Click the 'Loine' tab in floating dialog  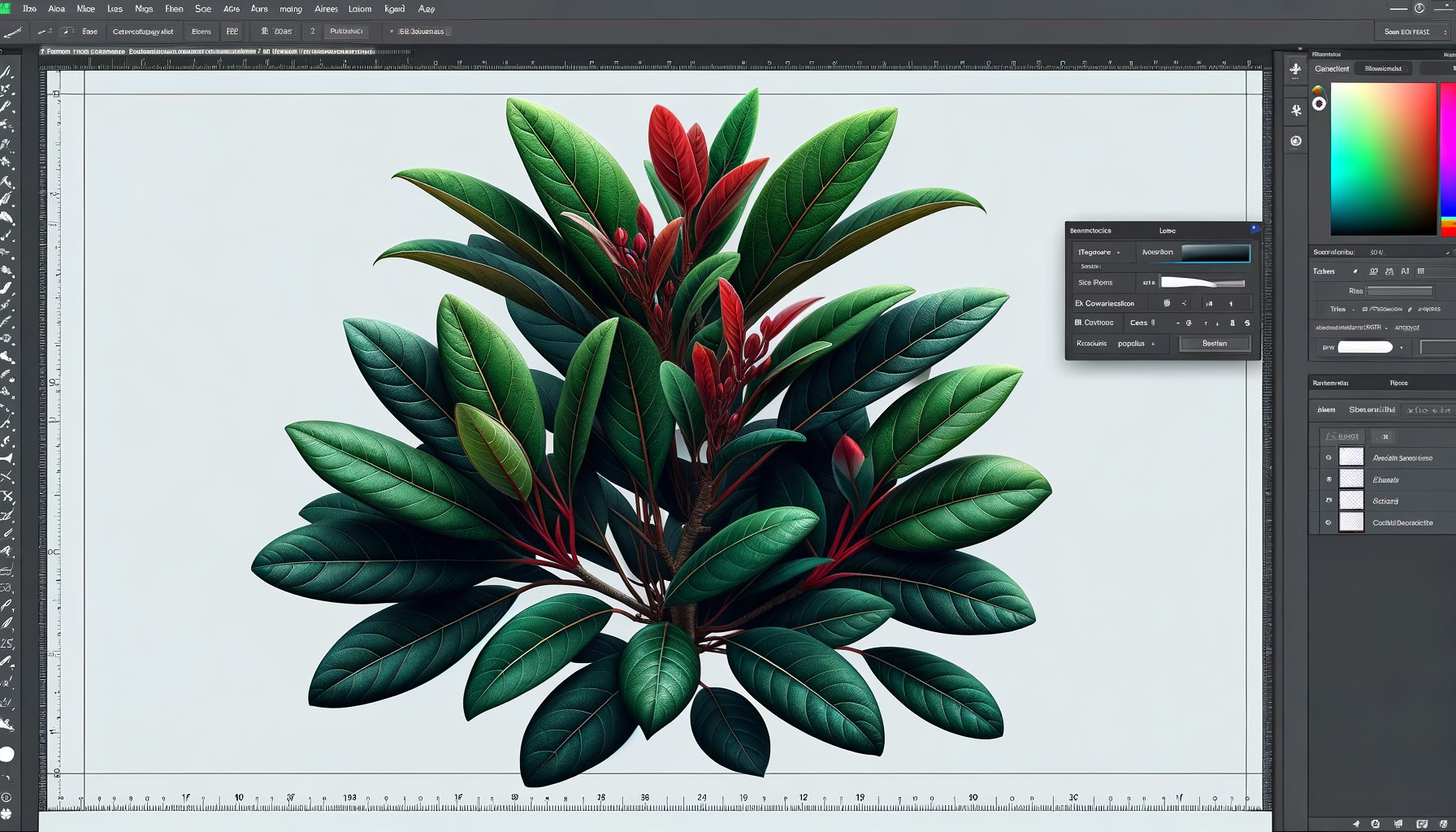coord(1168,231)
